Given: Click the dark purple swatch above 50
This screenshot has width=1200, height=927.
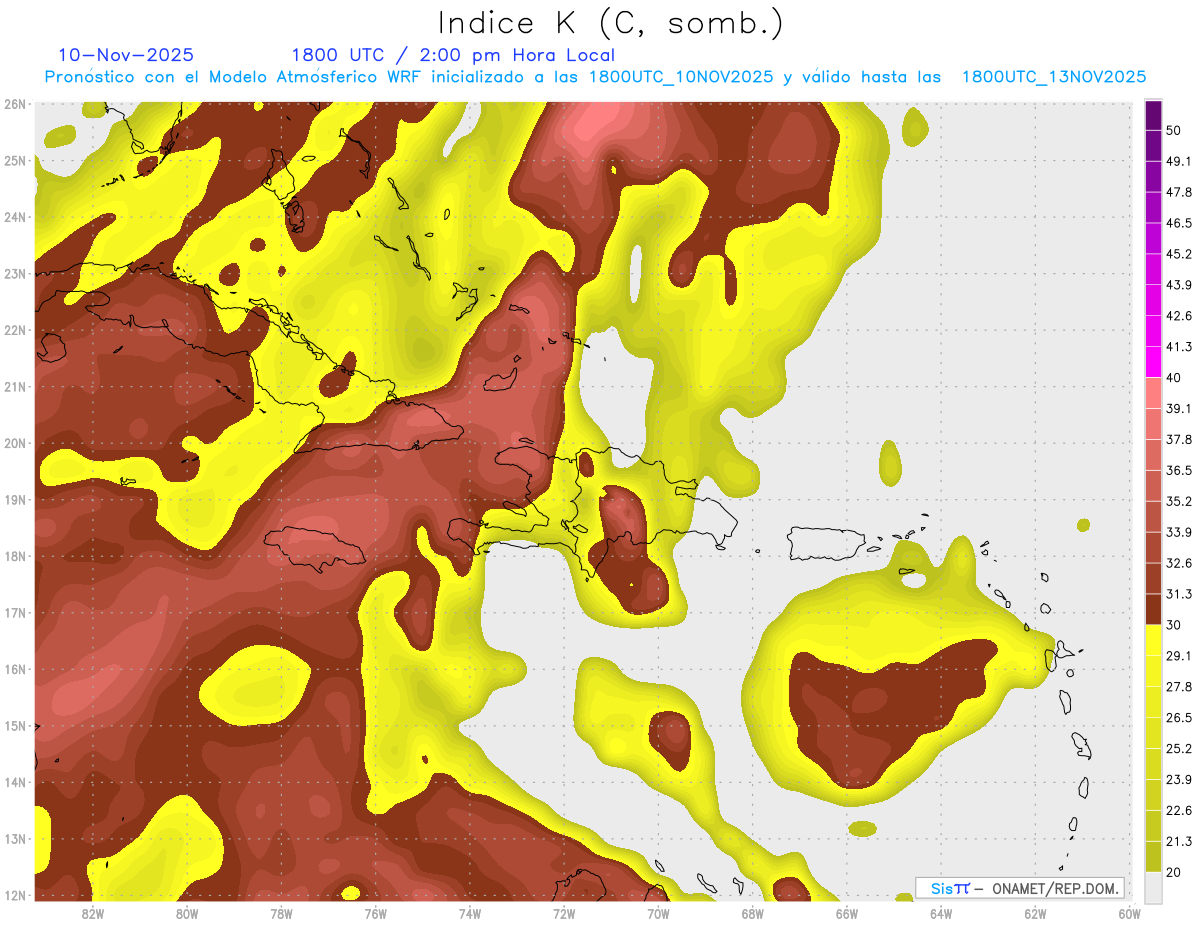Looking at the screenshot, I should (1153, 113).
